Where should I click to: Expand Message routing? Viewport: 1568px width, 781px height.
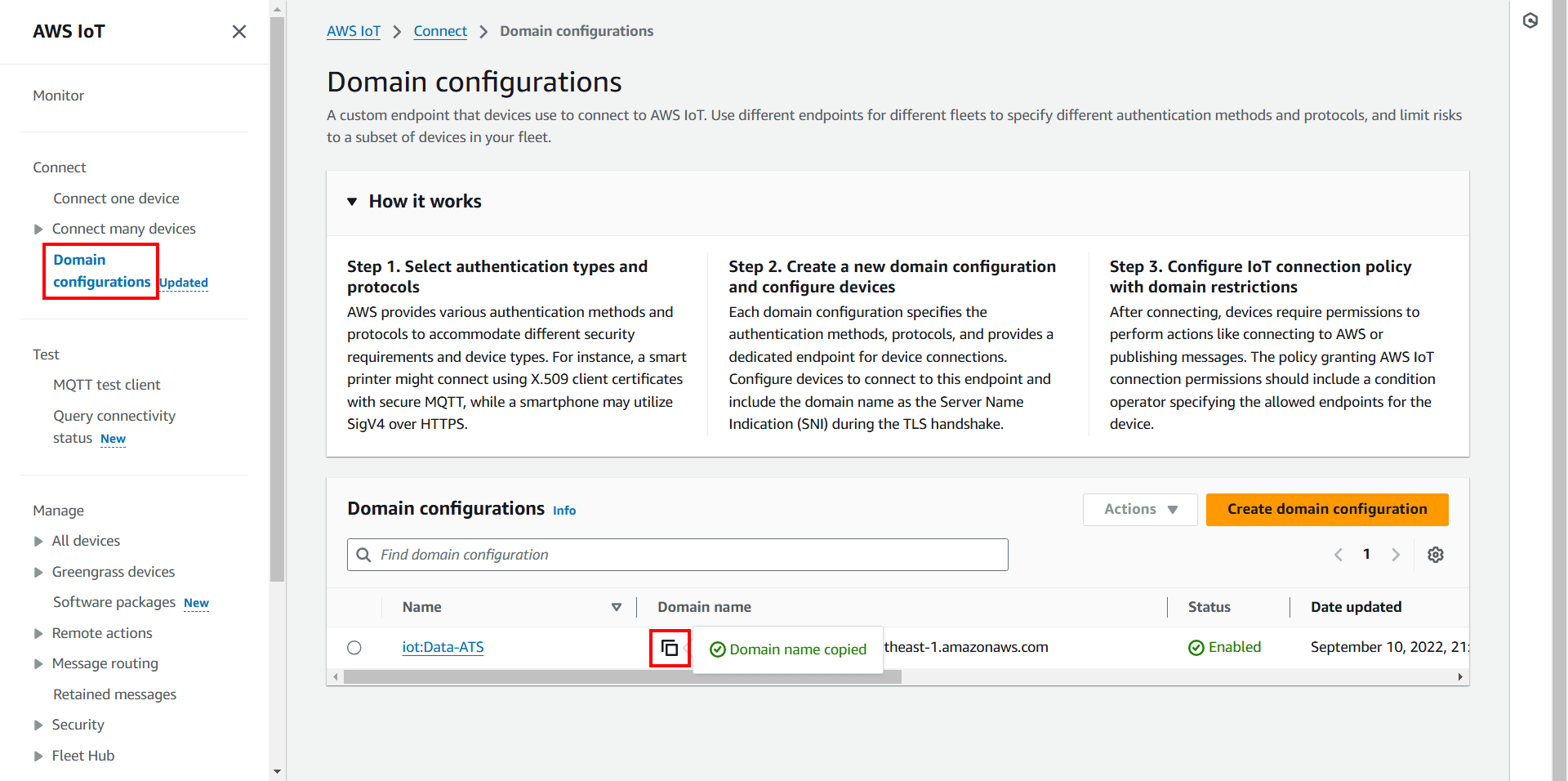tap(38, 664)
